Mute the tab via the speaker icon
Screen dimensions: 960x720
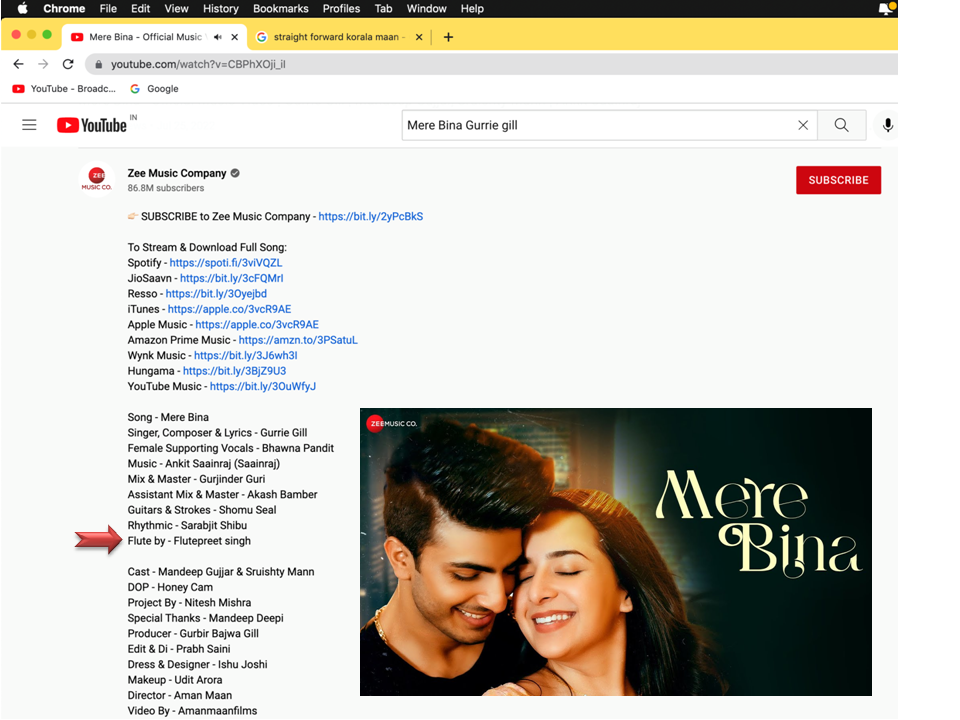coord(217,37)
